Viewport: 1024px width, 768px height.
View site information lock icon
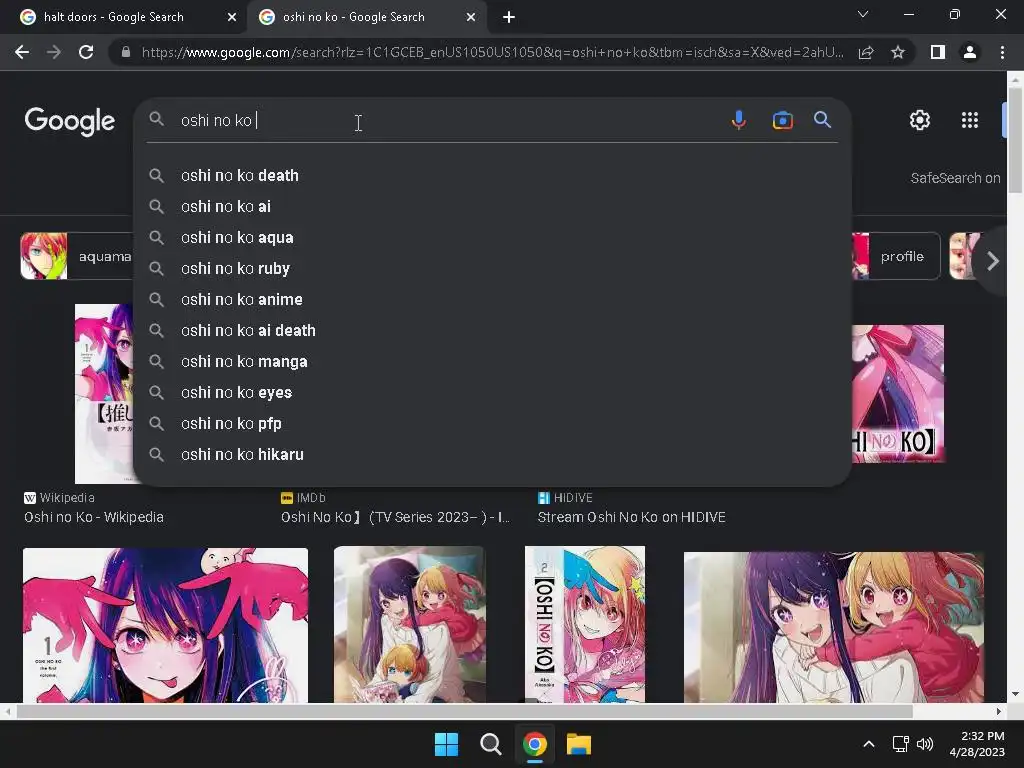click(126, 52)
